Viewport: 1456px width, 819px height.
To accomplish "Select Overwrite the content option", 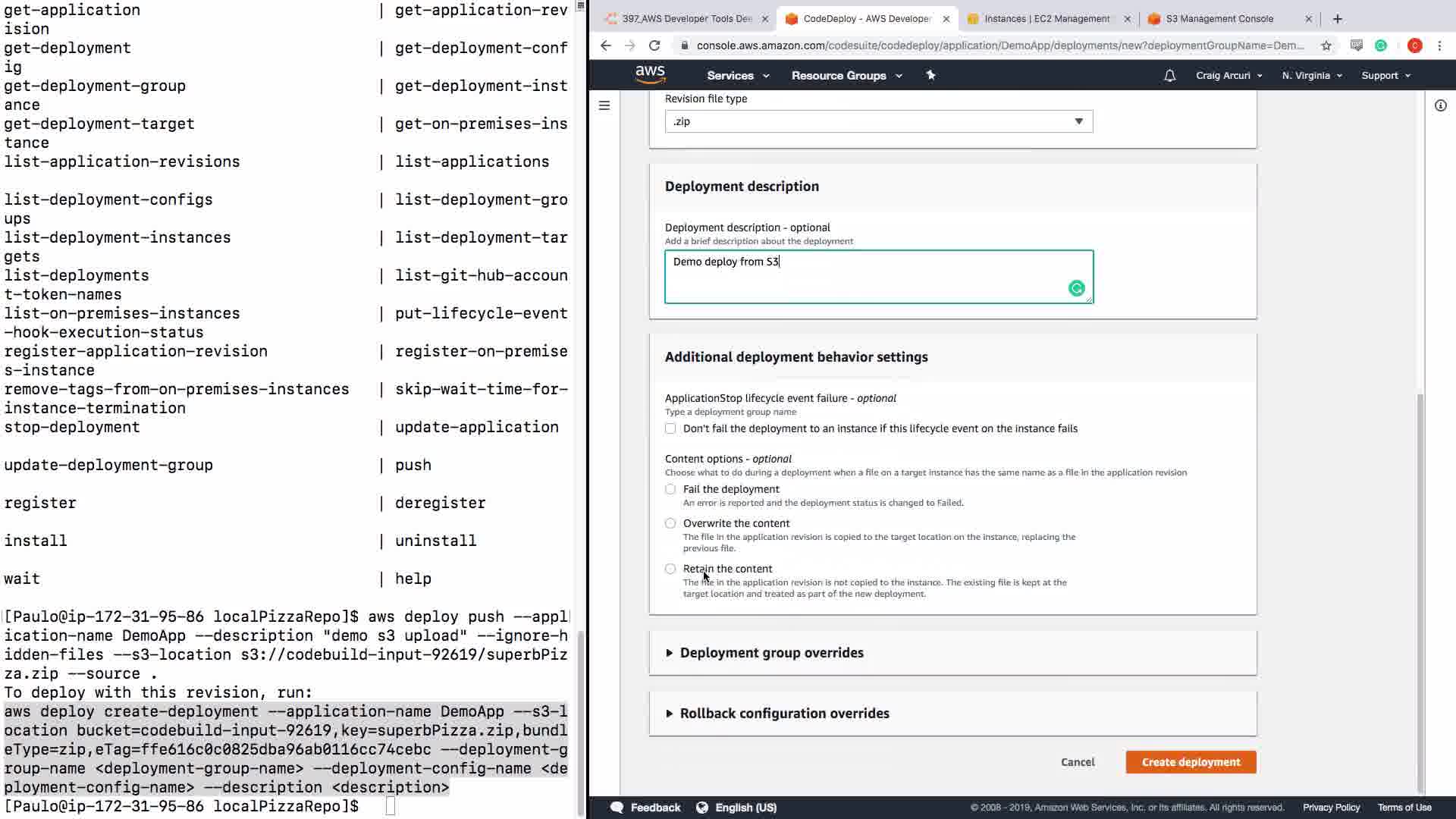I will (x=670, y=523).
